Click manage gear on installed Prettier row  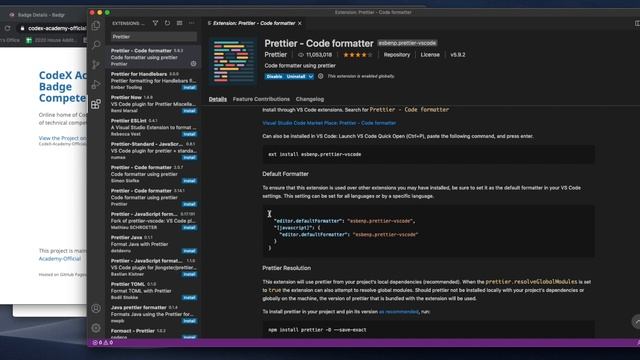193,64
